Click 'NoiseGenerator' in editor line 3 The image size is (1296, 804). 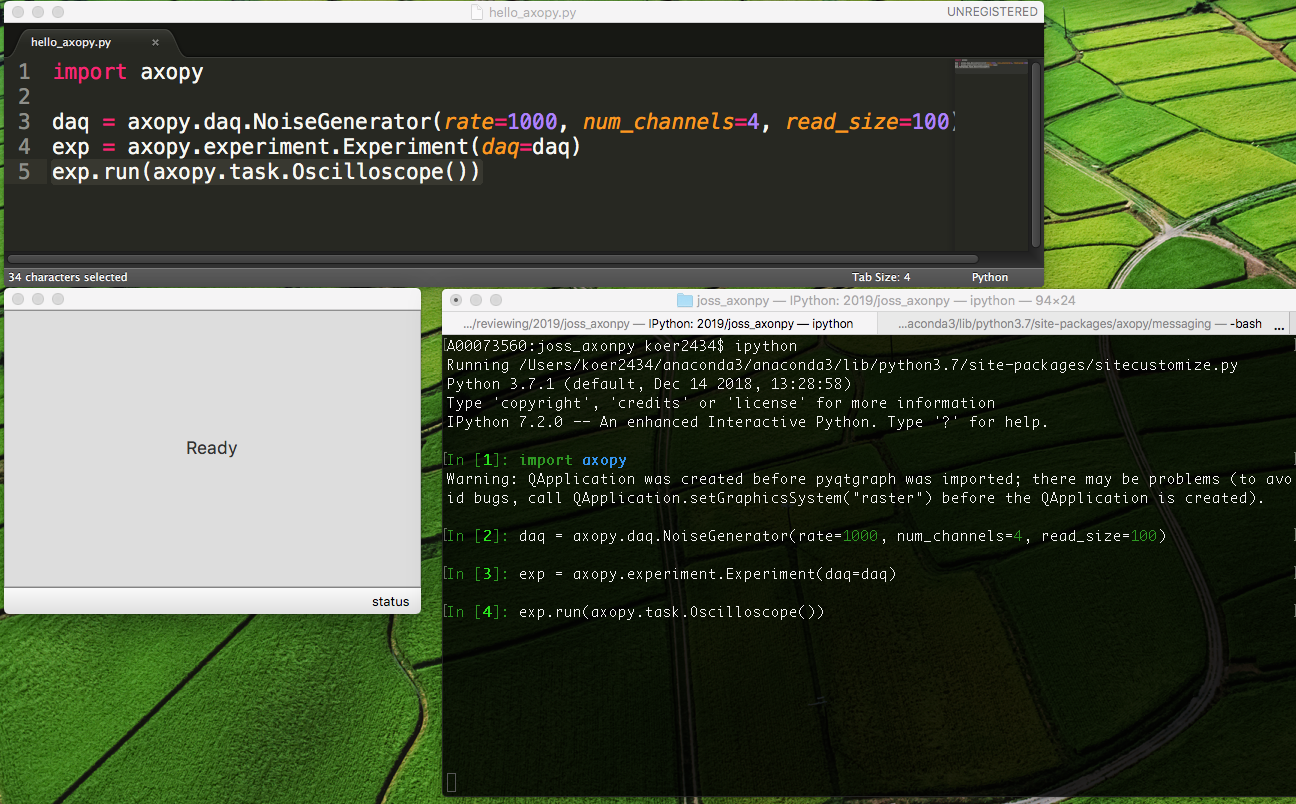(x=341, y=122)
